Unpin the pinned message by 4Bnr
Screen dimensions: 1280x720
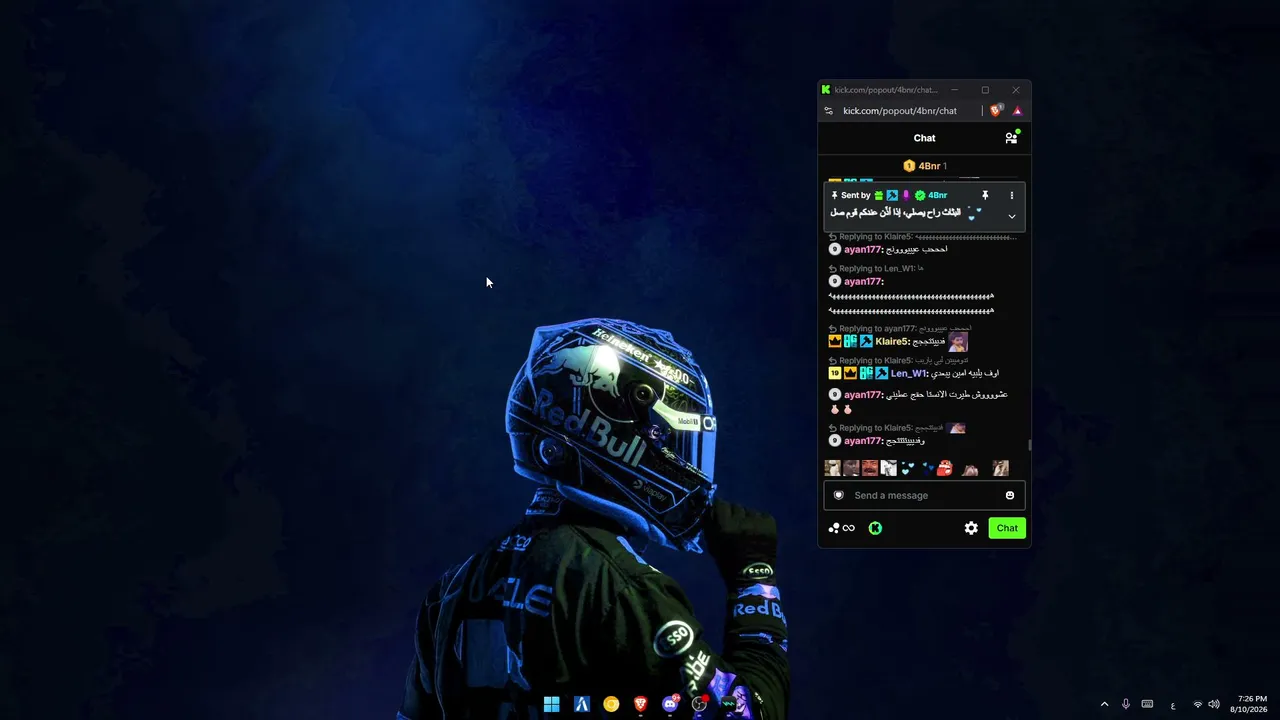tap(985, 195)
